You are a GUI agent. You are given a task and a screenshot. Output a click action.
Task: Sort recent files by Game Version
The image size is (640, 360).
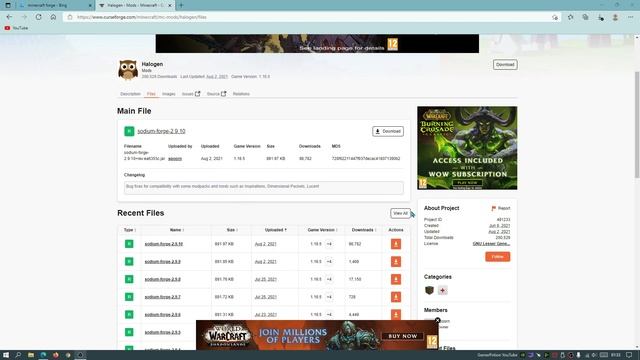pos(322,230)
